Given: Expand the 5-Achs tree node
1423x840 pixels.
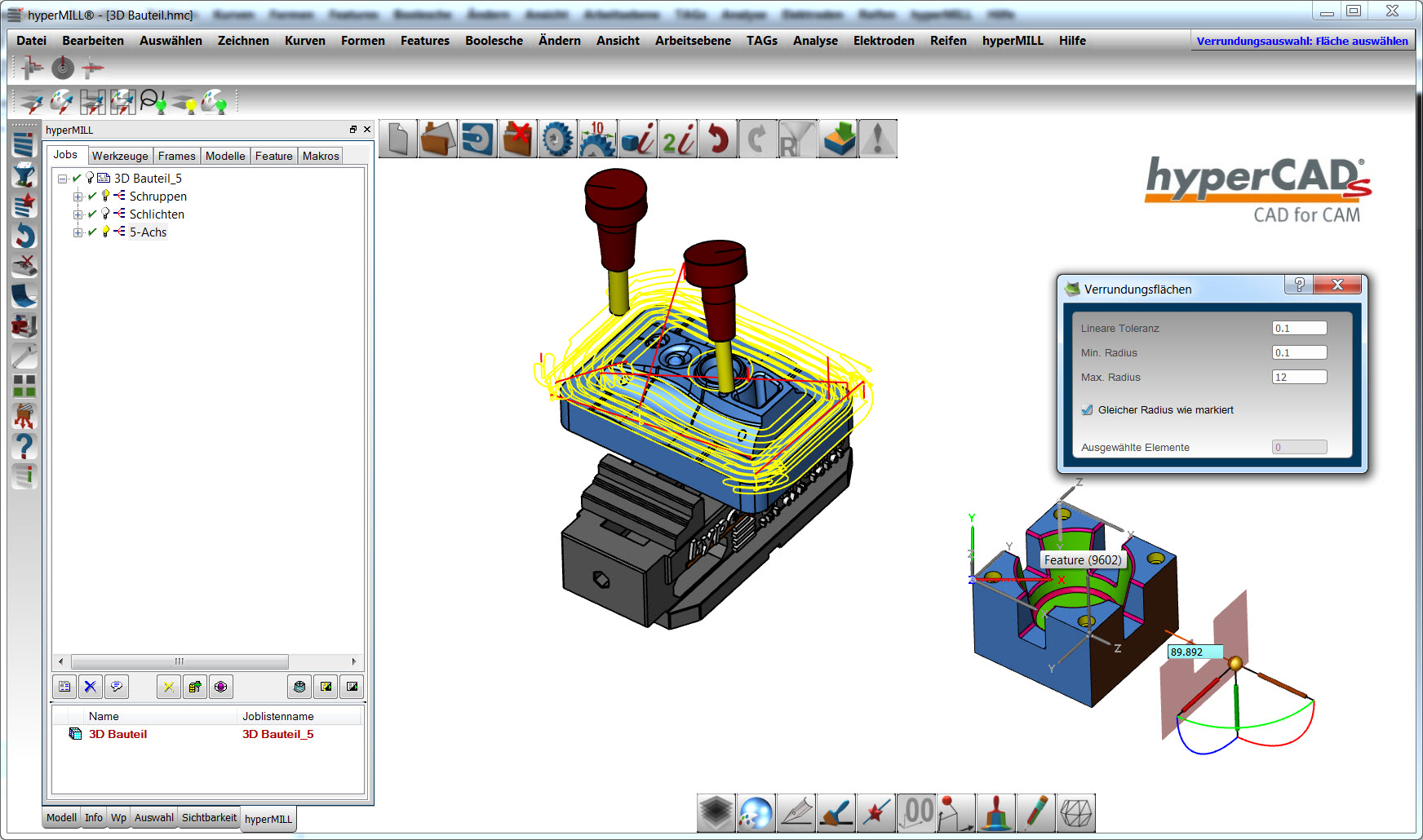Looking at the screenshot, I should (78, 232).
